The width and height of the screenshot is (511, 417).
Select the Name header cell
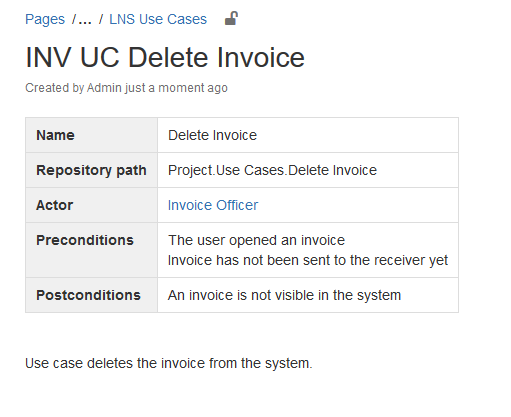(x=91, y=135)
